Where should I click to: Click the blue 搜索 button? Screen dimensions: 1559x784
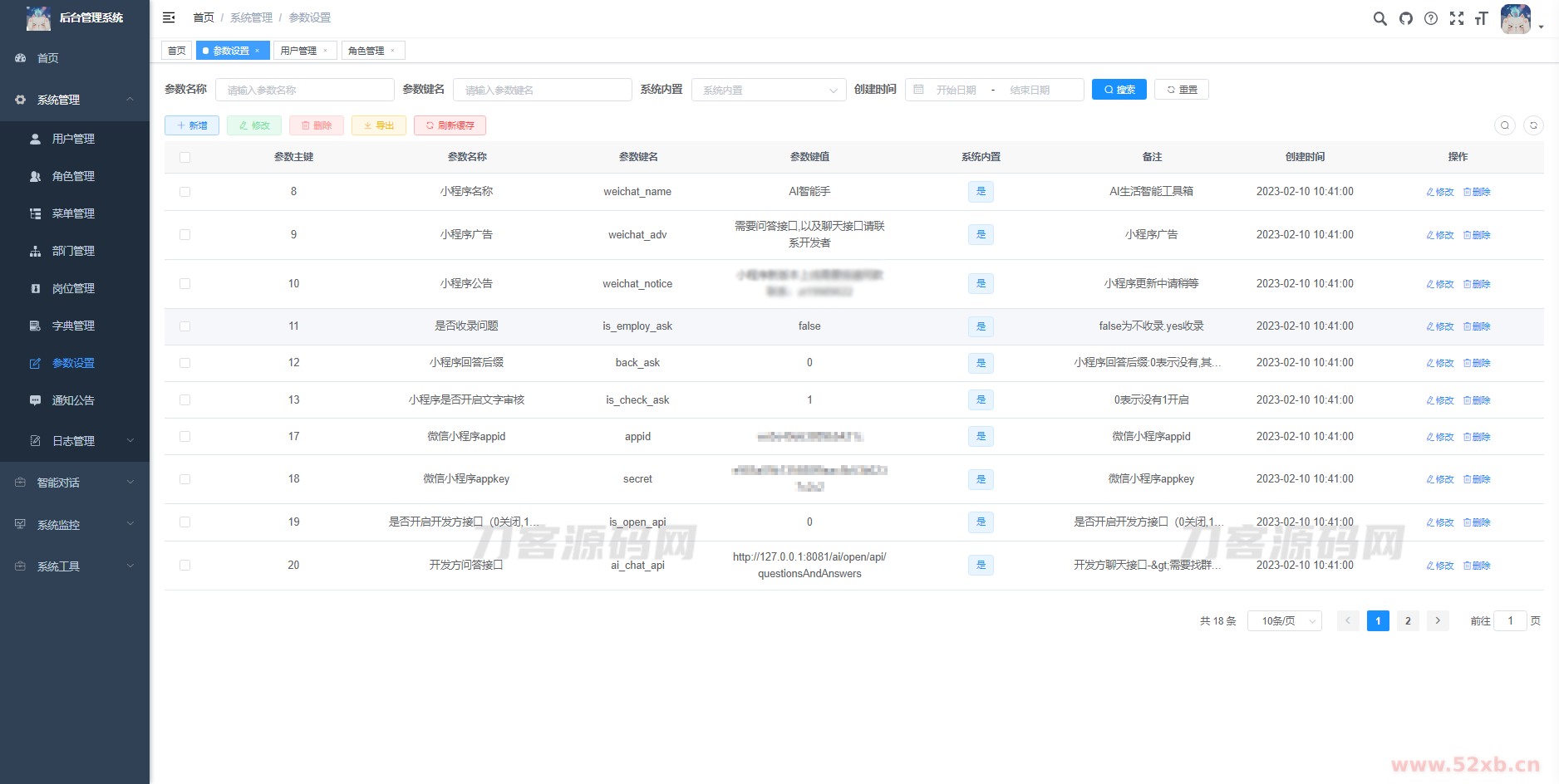coord(1119,90)
